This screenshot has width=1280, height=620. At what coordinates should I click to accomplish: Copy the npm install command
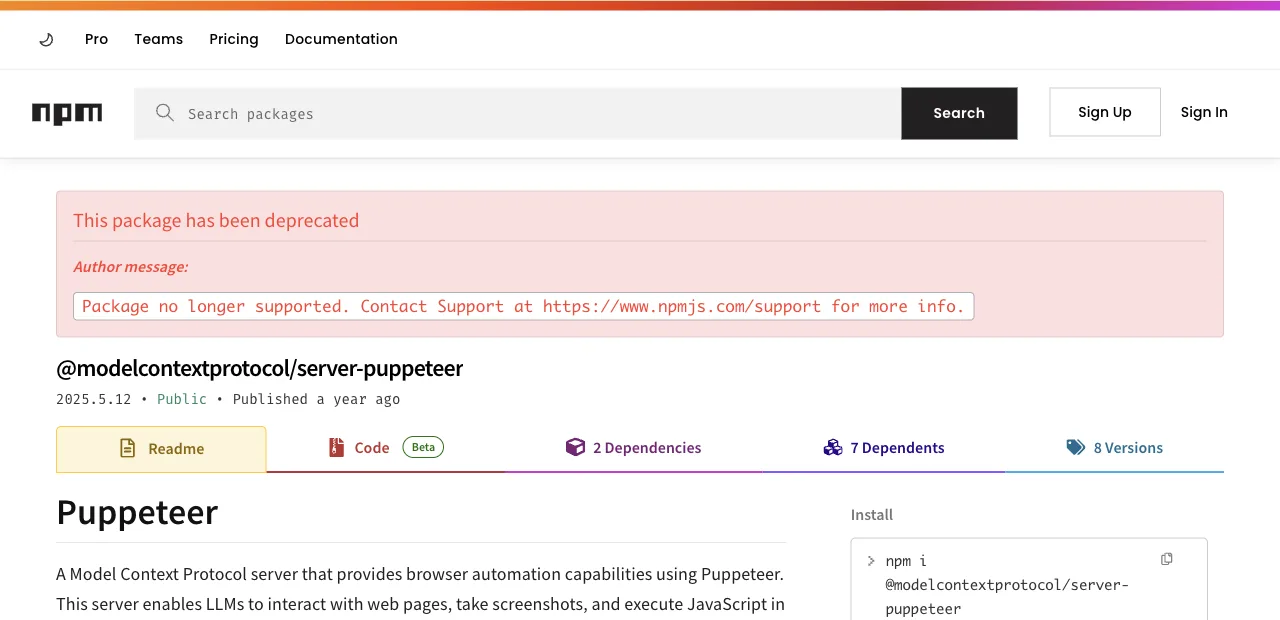coord(1166,559)
